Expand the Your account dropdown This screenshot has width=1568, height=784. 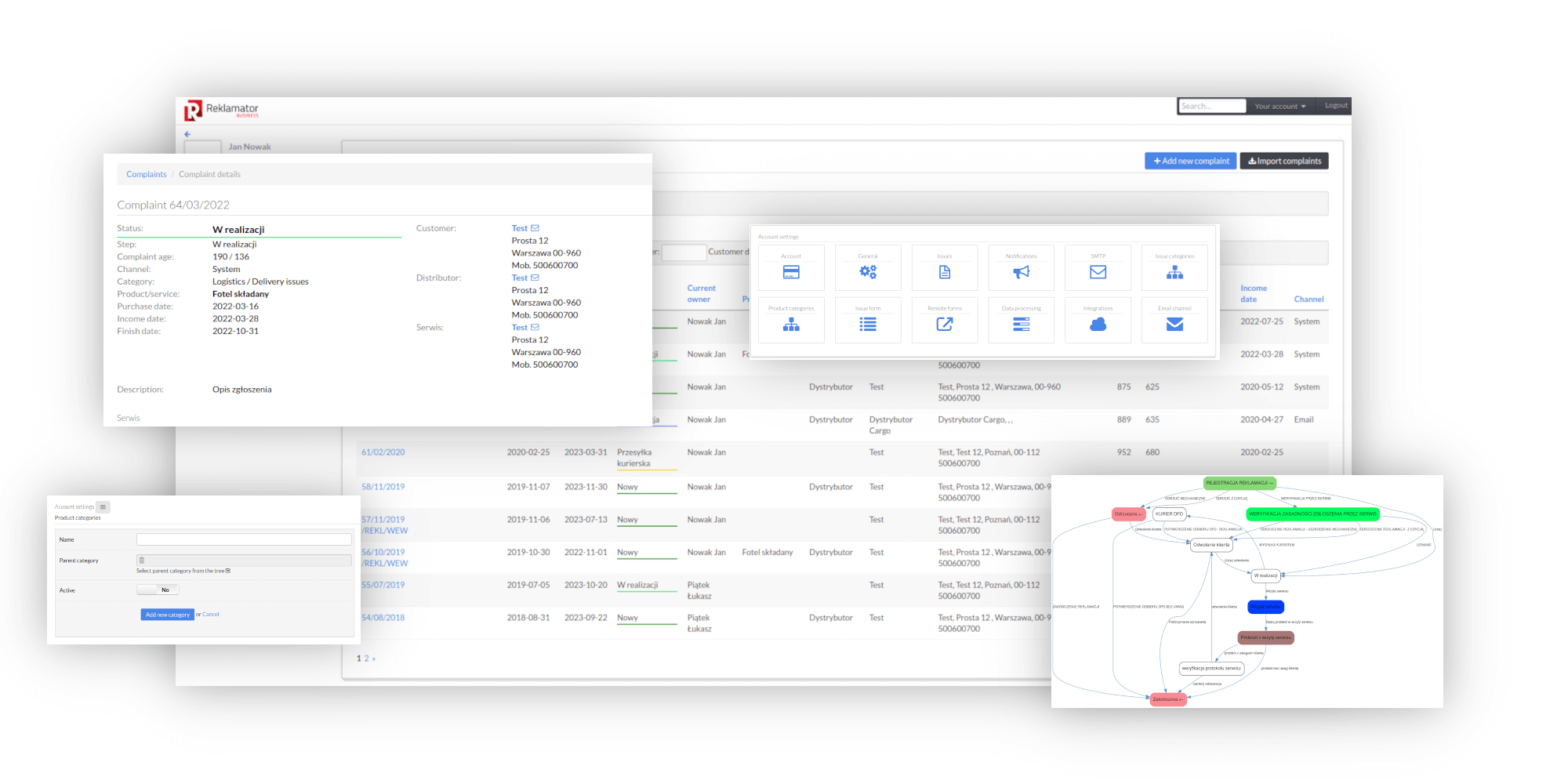tap(1279, 107)
